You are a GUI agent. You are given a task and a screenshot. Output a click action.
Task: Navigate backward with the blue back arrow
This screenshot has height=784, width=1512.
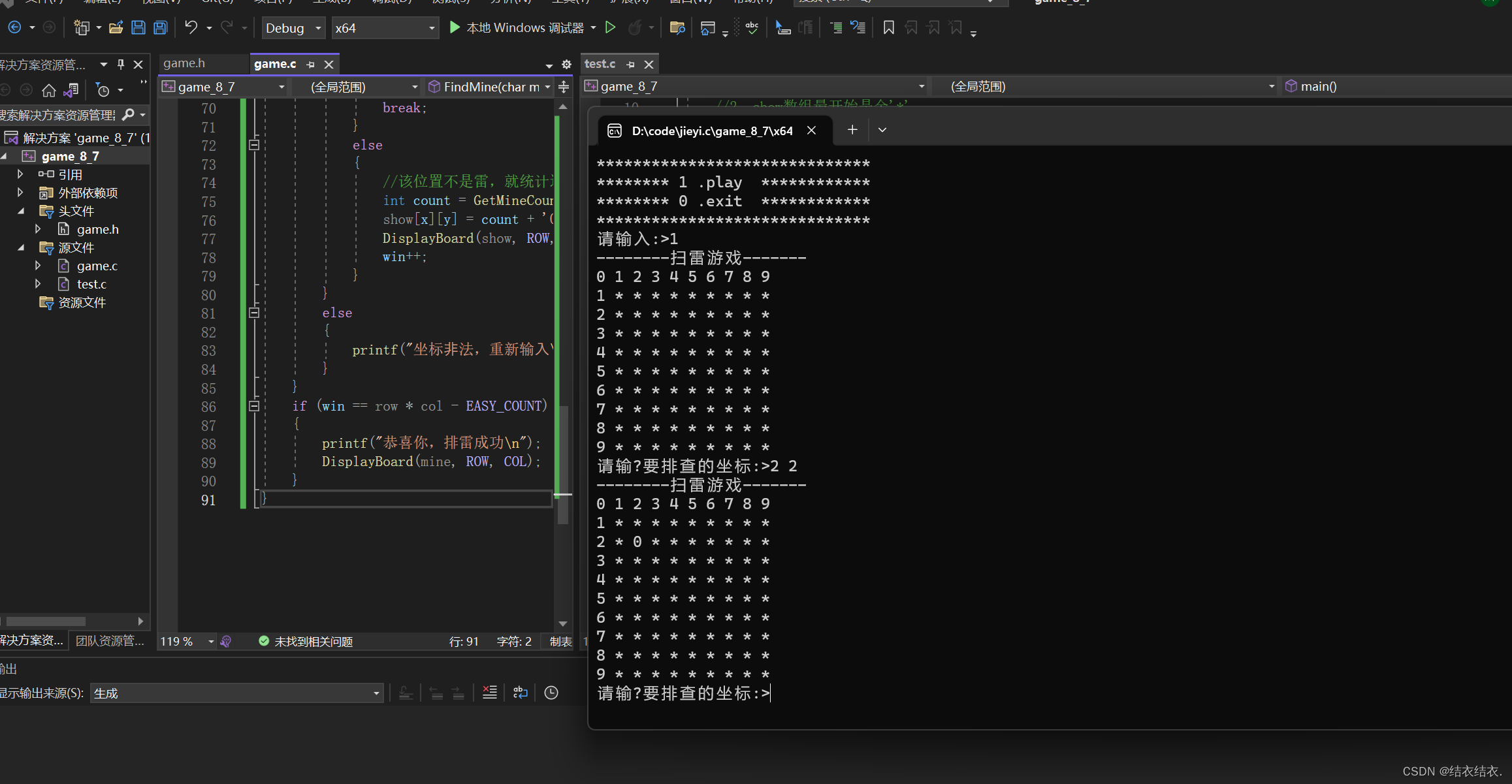tap(14, 27)
